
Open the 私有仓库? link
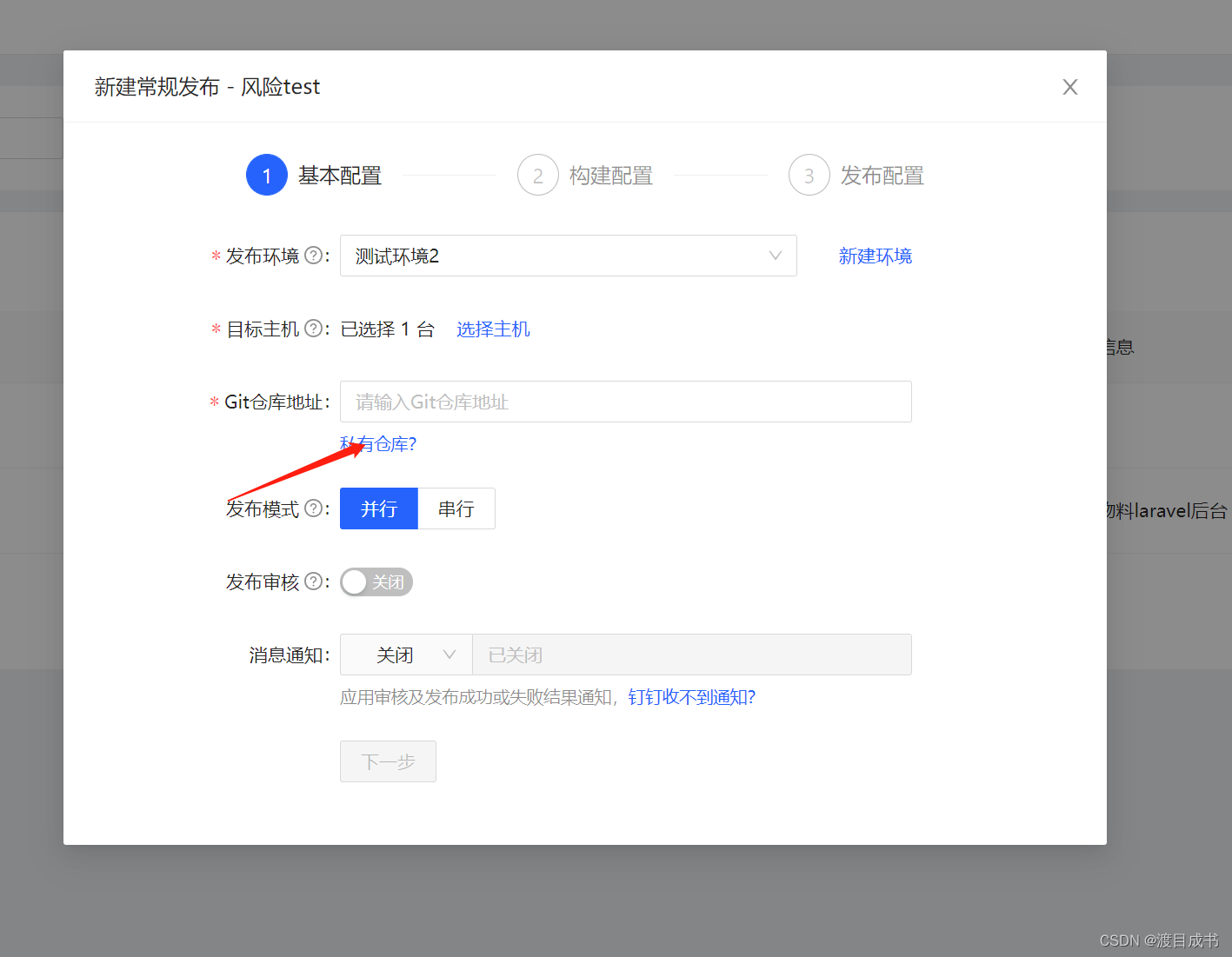point(378,444)
